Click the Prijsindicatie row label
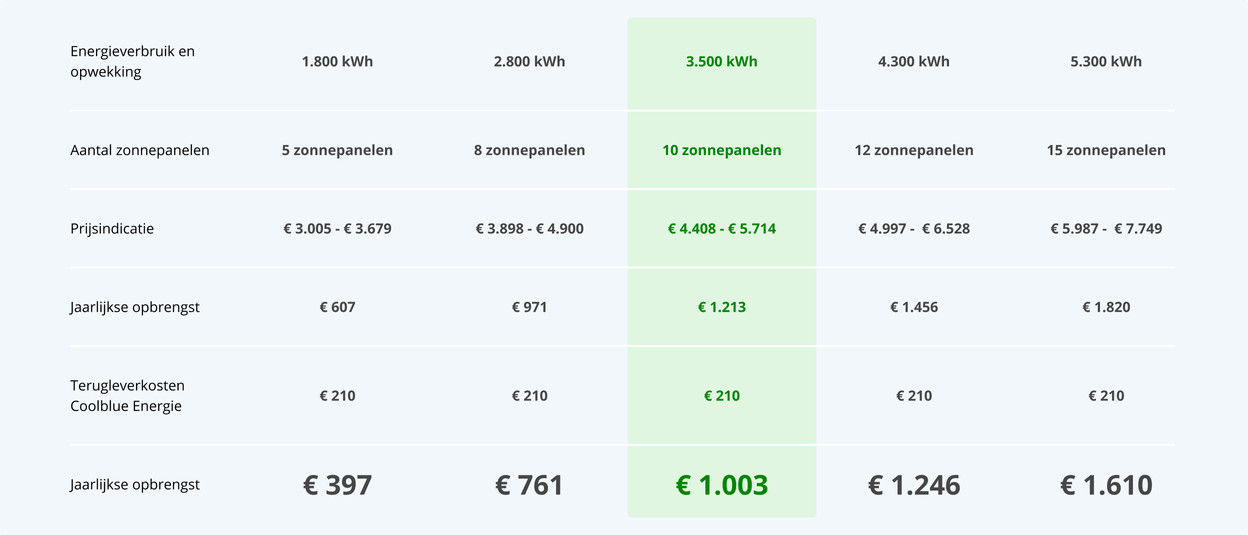This screenshot has height=535, width=1248. coord(112,229)
